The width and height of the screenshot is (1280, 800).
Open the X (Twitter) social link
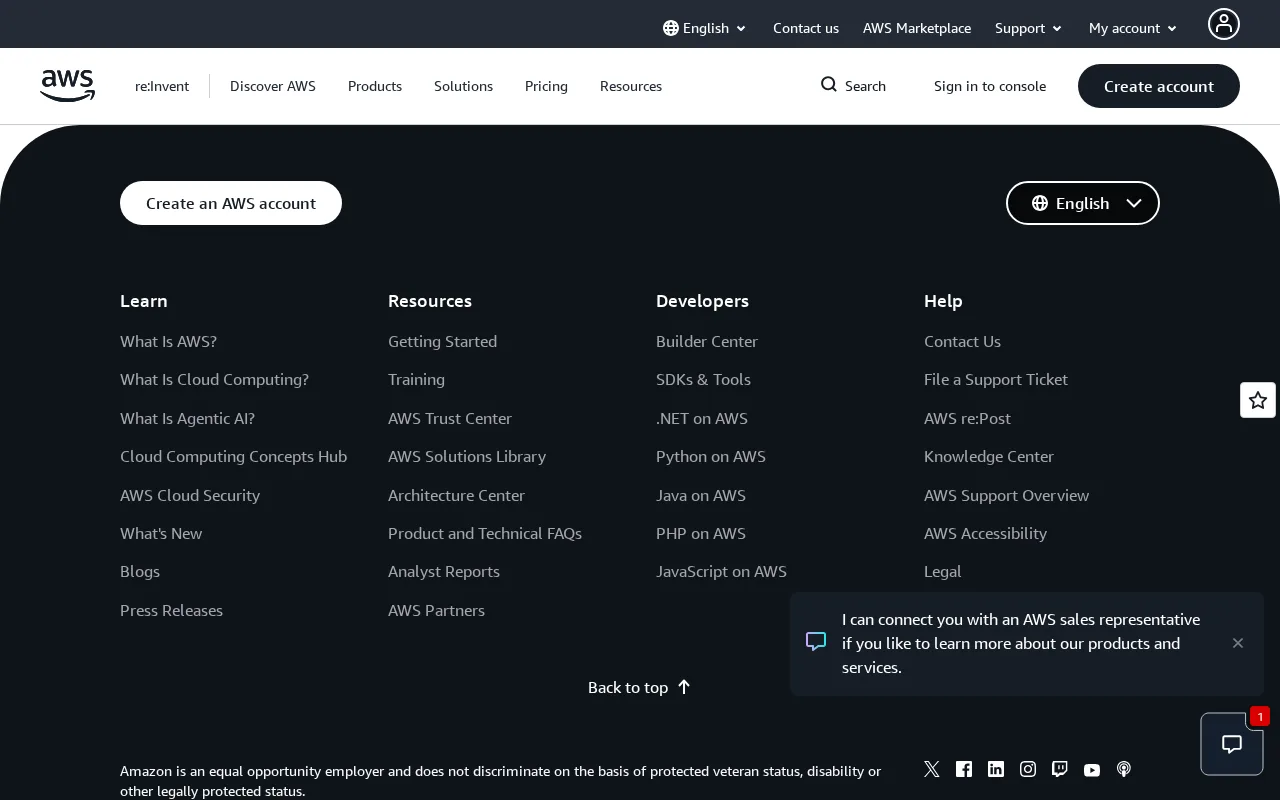click(932, 769)
